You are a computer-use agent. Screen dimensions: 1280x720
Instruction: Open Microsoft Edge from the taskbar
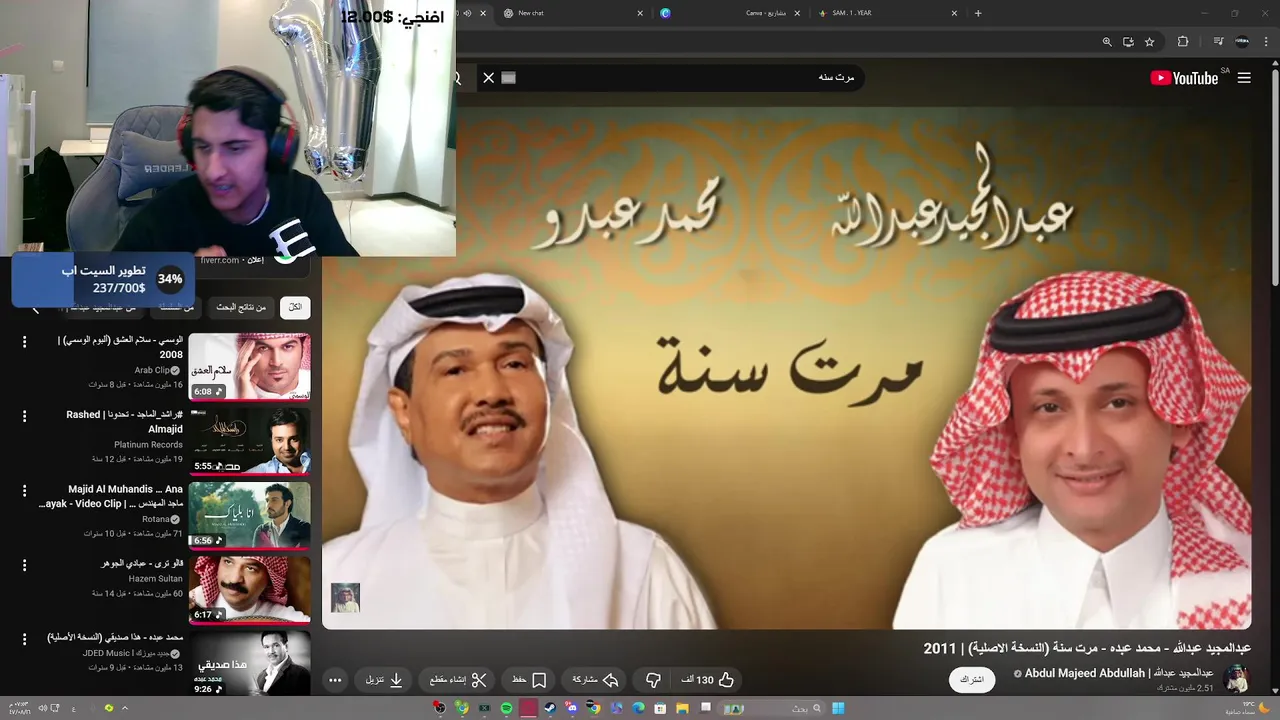[638, 708]
